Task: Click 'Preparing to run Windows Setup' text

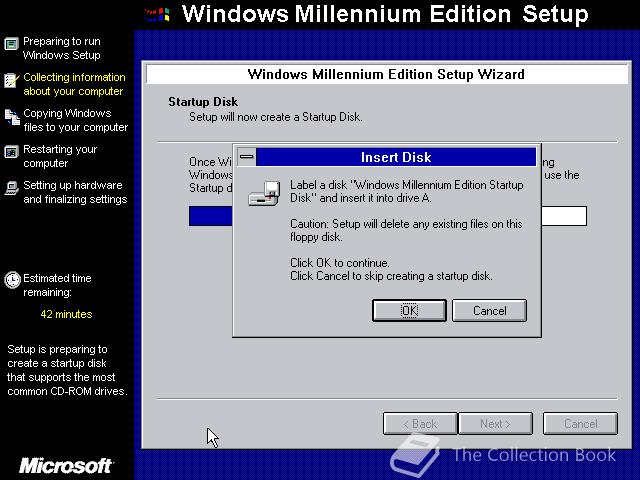Action: click(62, 48)
